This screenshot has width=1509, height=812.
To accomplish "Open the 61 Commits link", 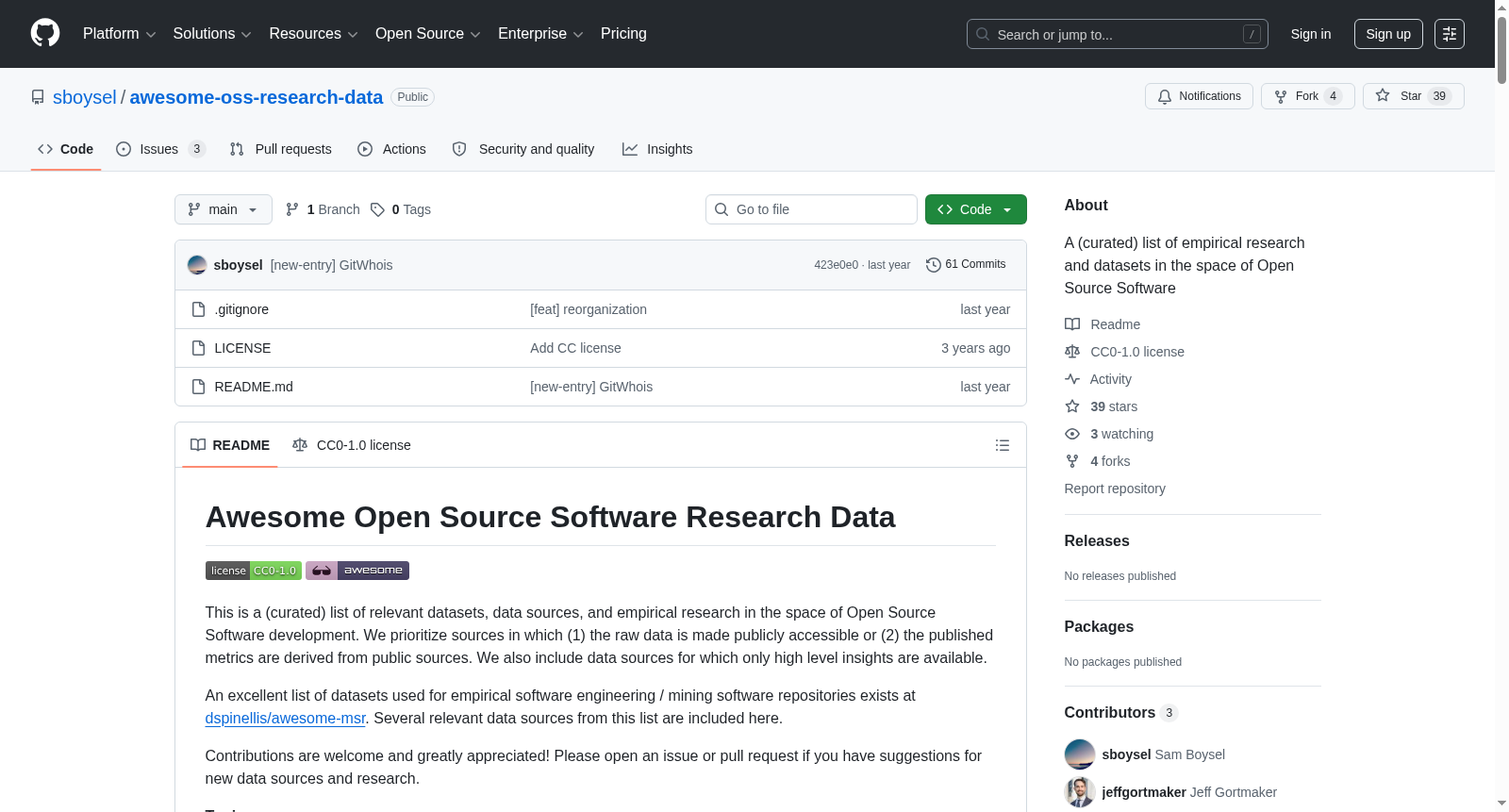I will pyautogui.click(x=966, y=265).
